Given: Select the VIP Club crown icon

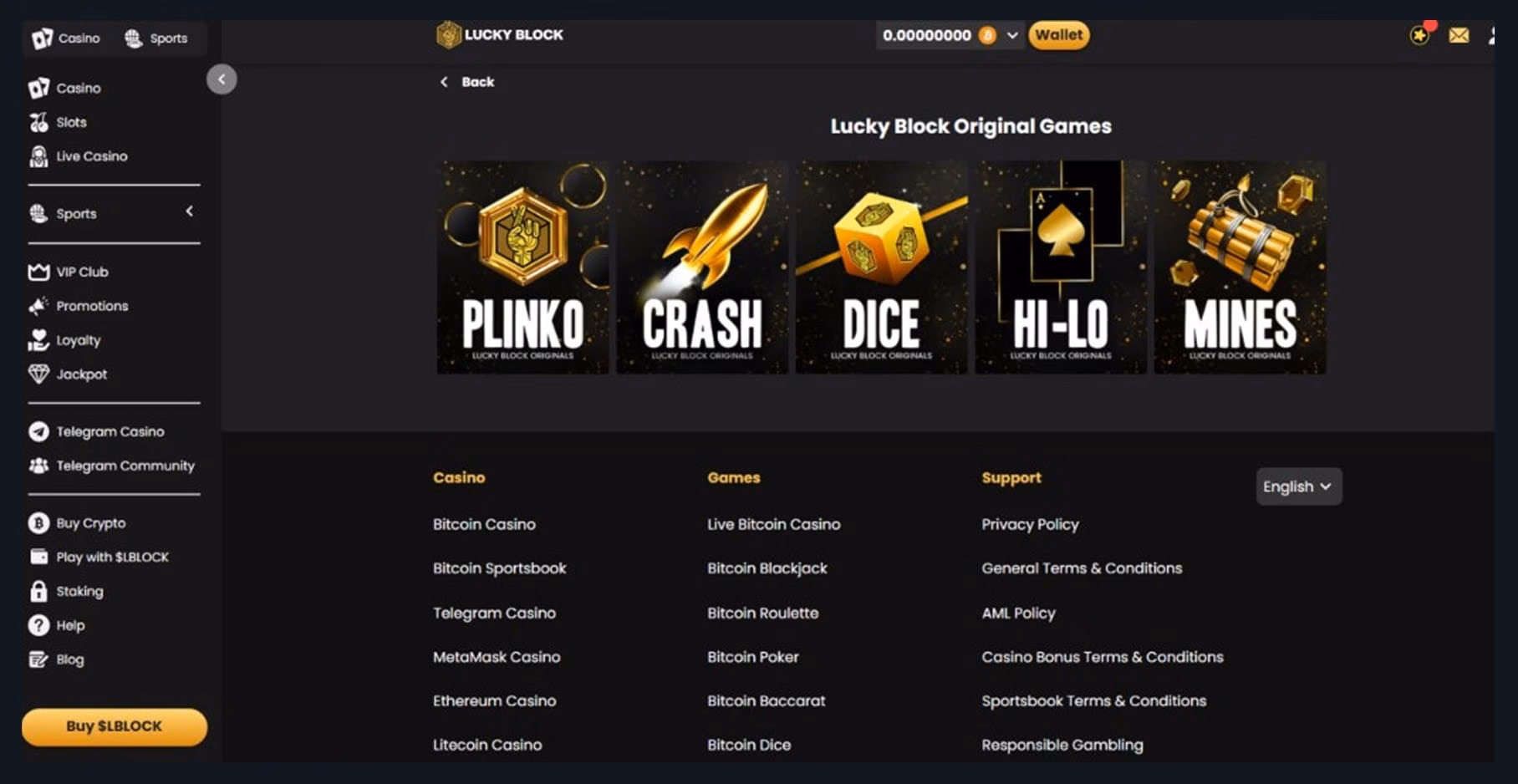Looking at the screenshot, I should [x=38, y=272].
